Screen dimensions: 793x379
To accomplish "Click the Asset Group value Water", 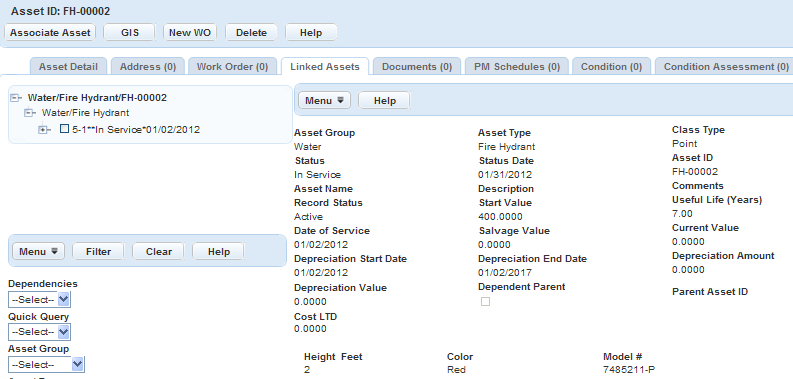I will 307,147.
